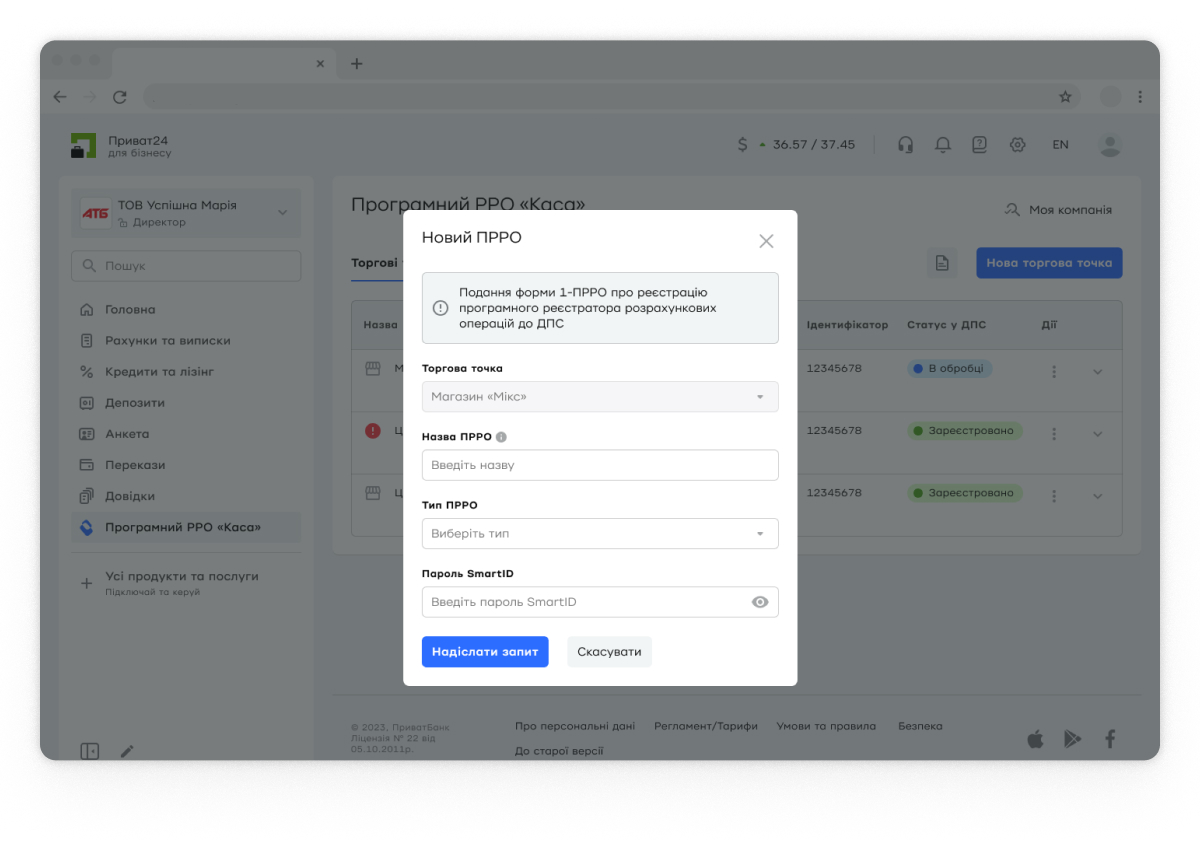Switch language to EN
Viewport: 1200px width, 860px height.
pos(1060,144)
